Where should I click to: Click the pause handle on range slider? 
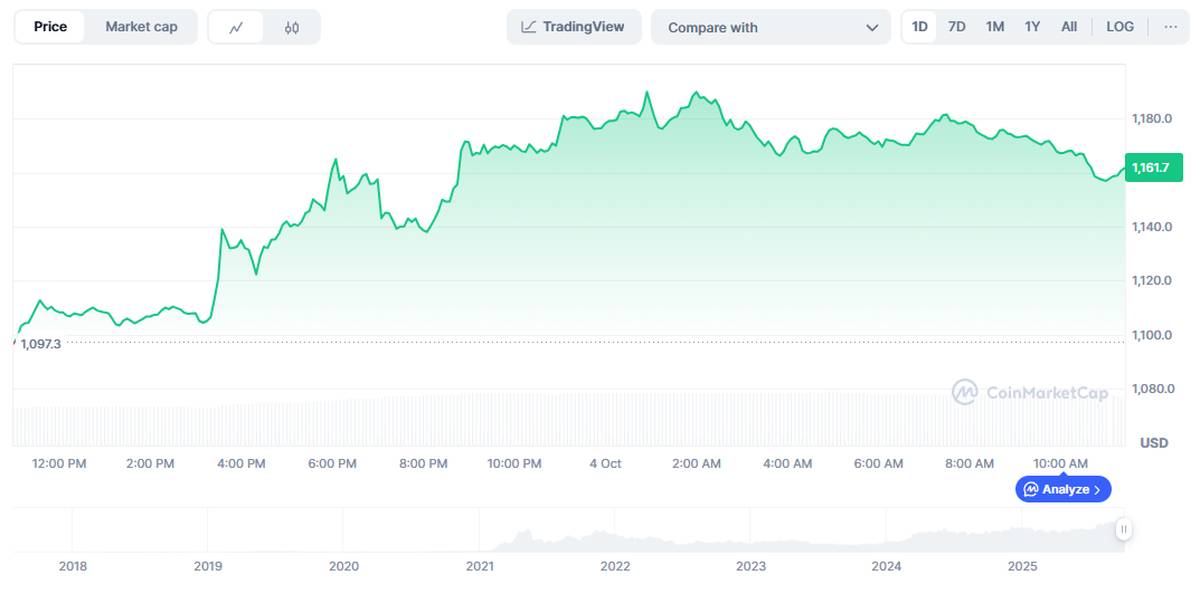(x=1124, y=530)
